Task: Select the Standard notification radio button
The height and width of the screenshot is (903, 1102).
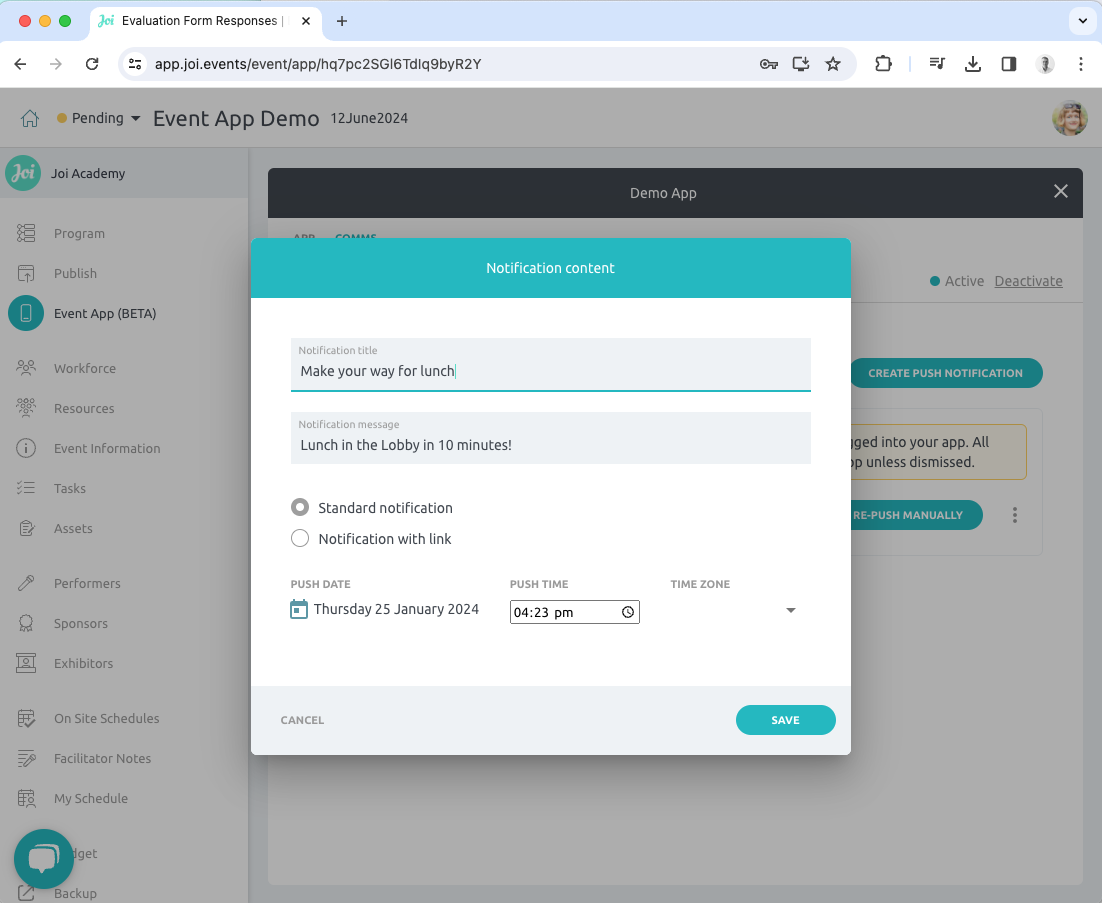Action: coord(300,508)
